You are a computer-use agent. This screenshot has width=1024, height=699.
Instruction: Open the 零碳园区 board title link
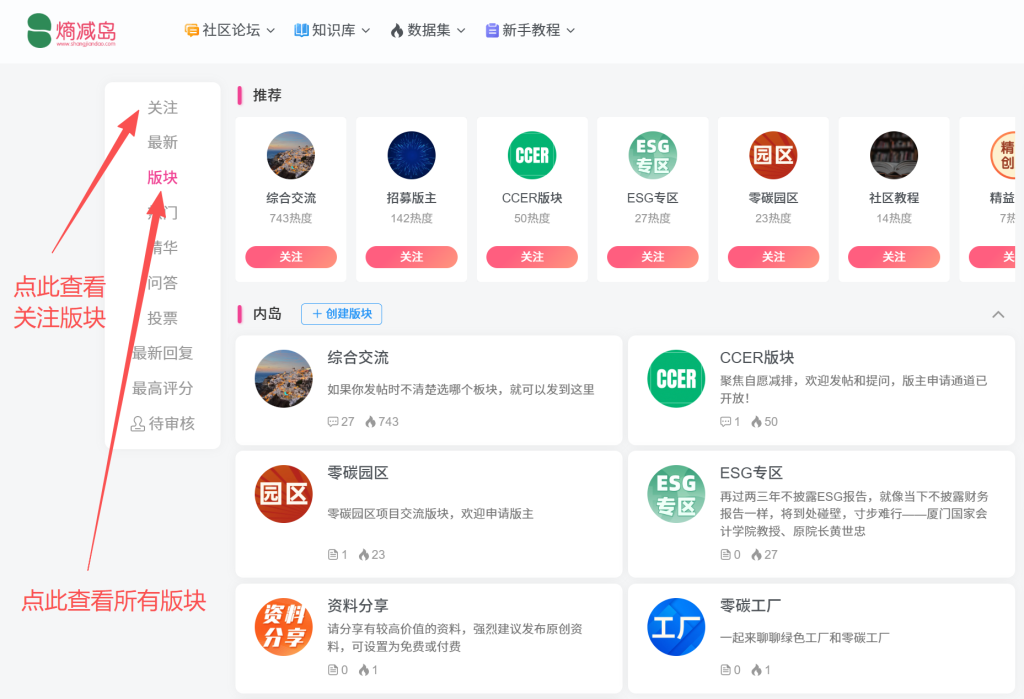(358, 473)
